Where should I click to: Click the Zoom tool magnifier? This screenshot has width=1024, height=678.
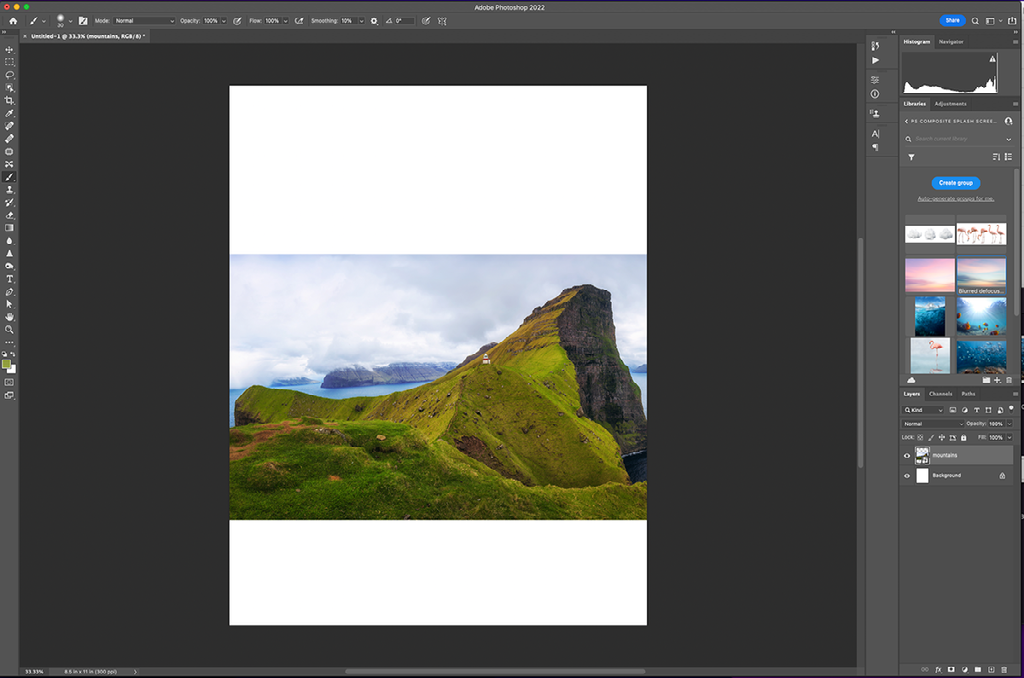pos(9,329)
